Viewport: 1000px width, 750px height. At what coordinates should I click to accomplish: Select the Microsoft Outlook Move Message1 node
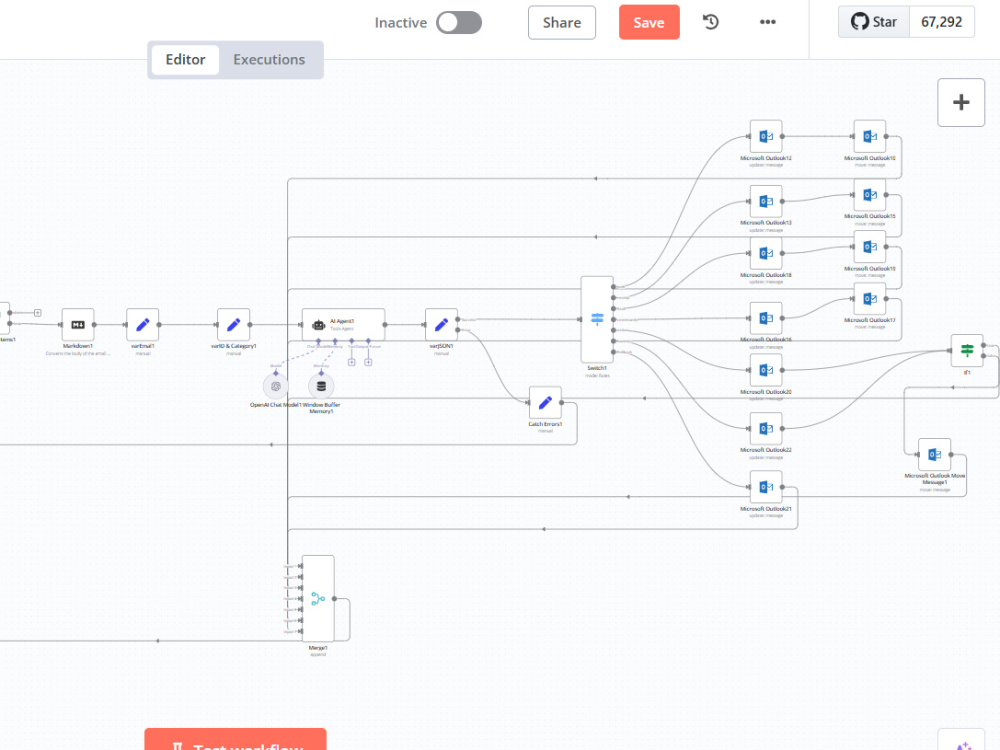[x=934, y=455]
